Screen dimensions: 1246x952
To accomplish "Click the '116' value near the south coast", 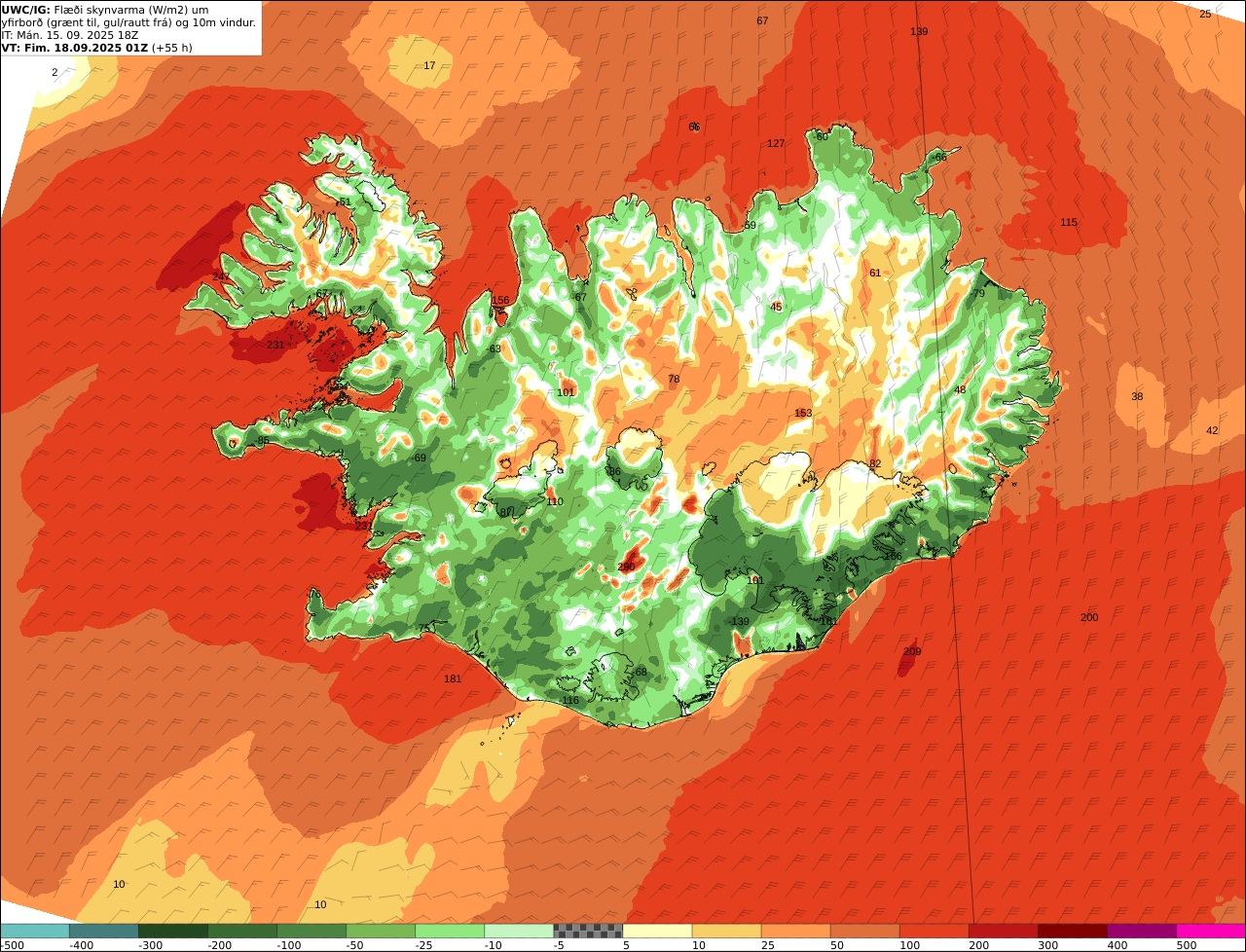I will click(570, 701).
